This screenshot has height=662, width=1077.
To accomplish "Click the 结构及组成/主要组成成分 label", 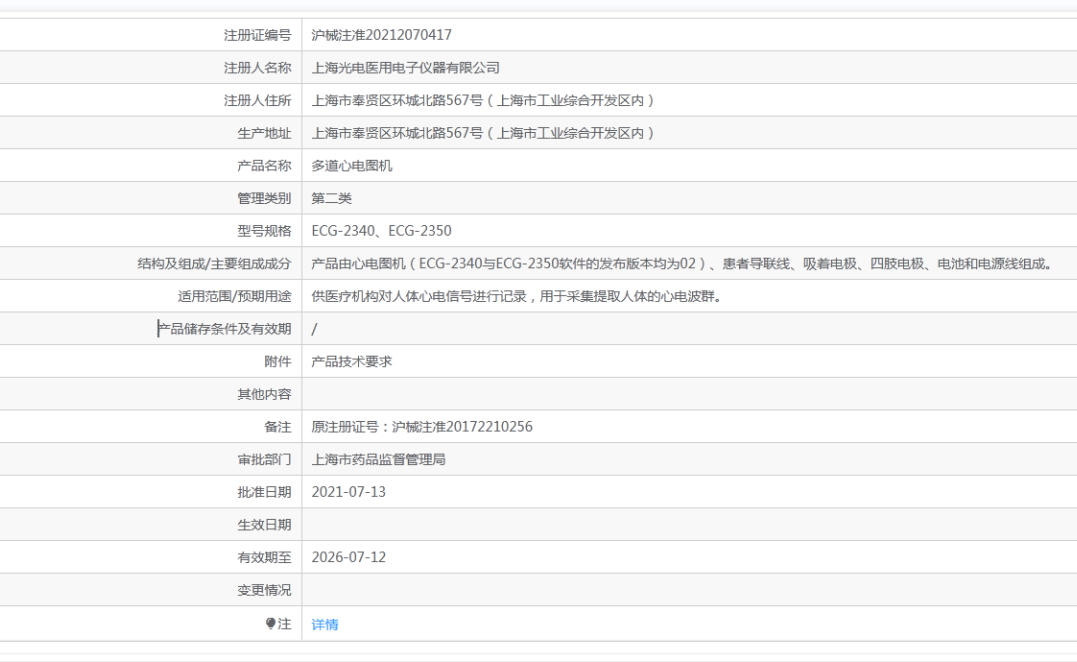I will point(214,264).
